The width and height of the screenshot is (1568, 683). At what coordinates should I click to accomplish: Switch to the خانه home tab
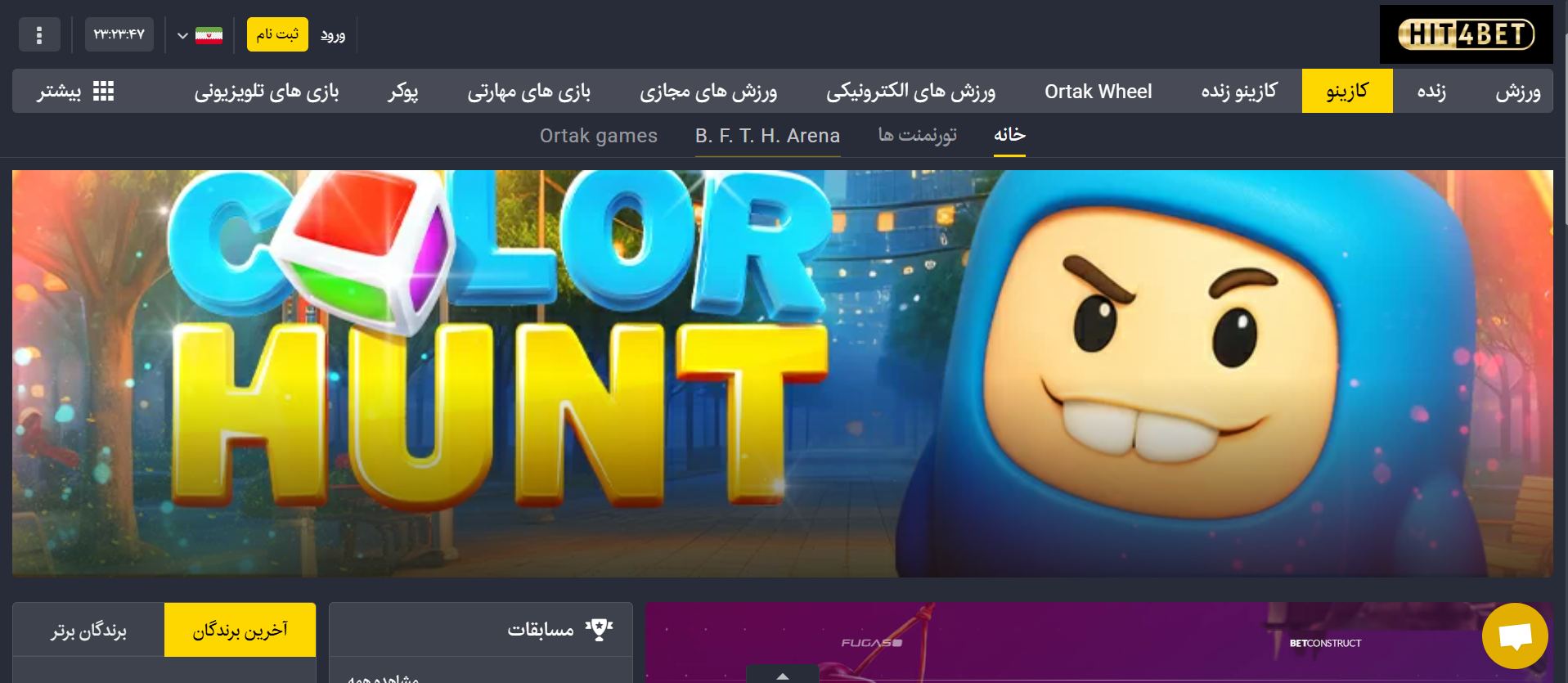(x=1009, y=135)
